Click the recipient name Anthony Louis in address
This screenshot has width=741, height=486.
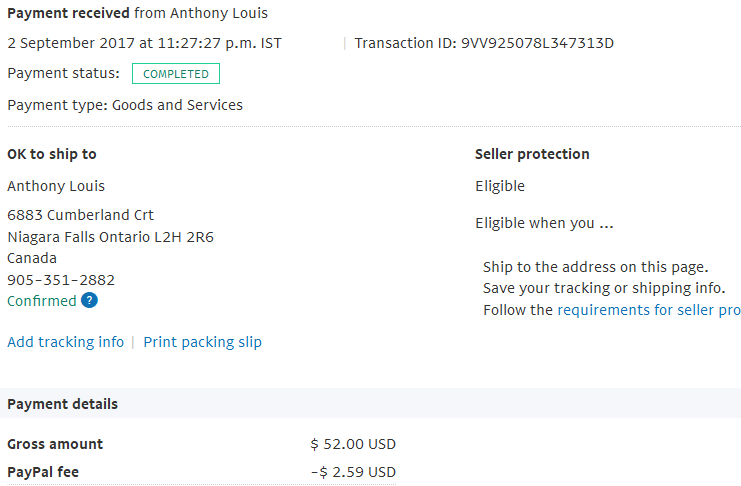pos(56,186)
